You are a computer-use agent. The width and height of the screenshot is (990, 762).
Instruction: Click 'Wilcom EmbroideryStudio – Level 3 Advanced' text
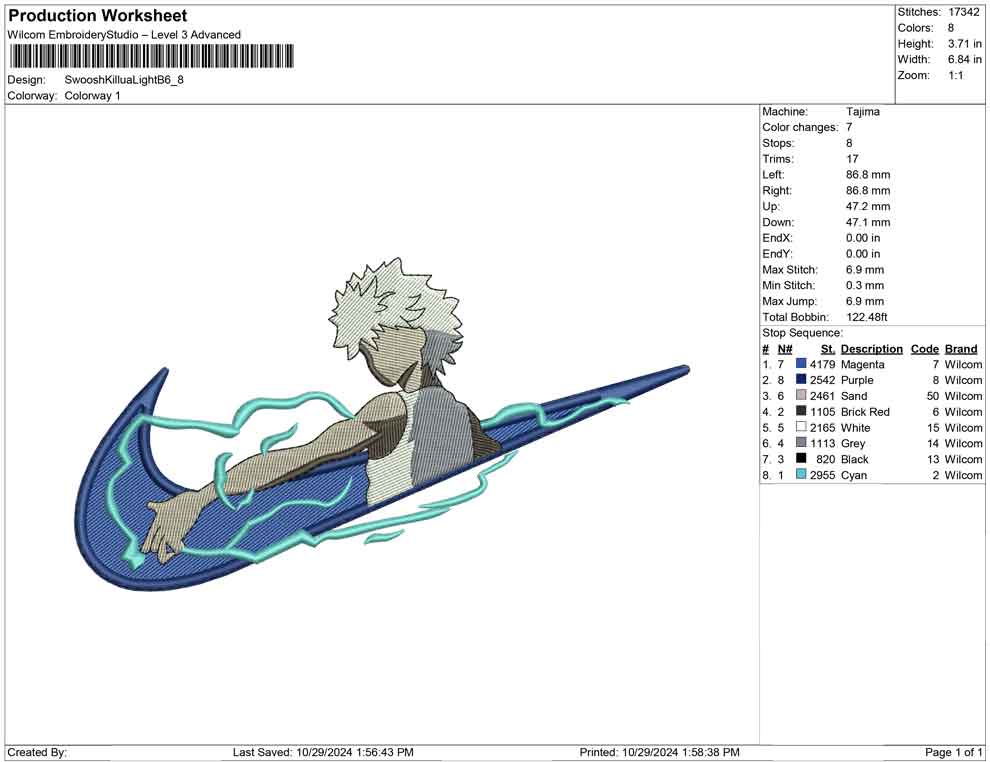pos(124,35)
